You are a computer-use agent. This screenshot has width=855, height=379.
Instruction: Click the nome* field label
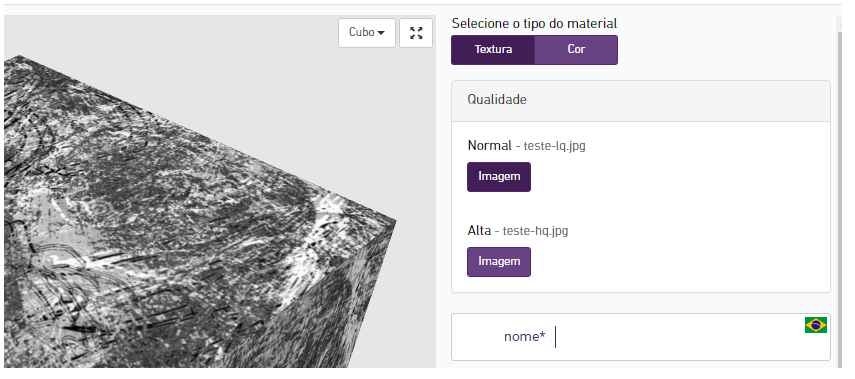click(x=525, y=337)
